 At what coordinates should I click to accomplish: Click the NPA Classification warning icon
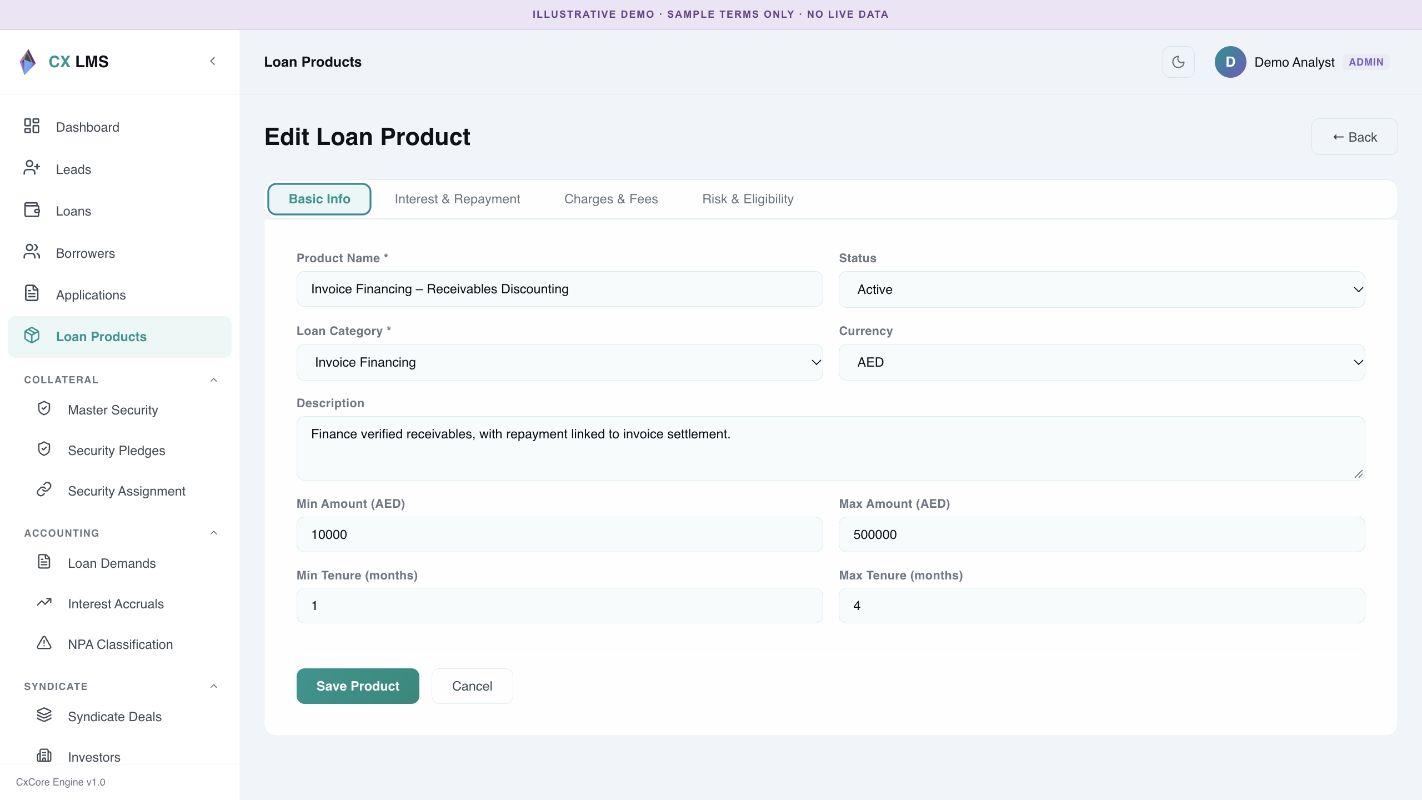[44, 643]
